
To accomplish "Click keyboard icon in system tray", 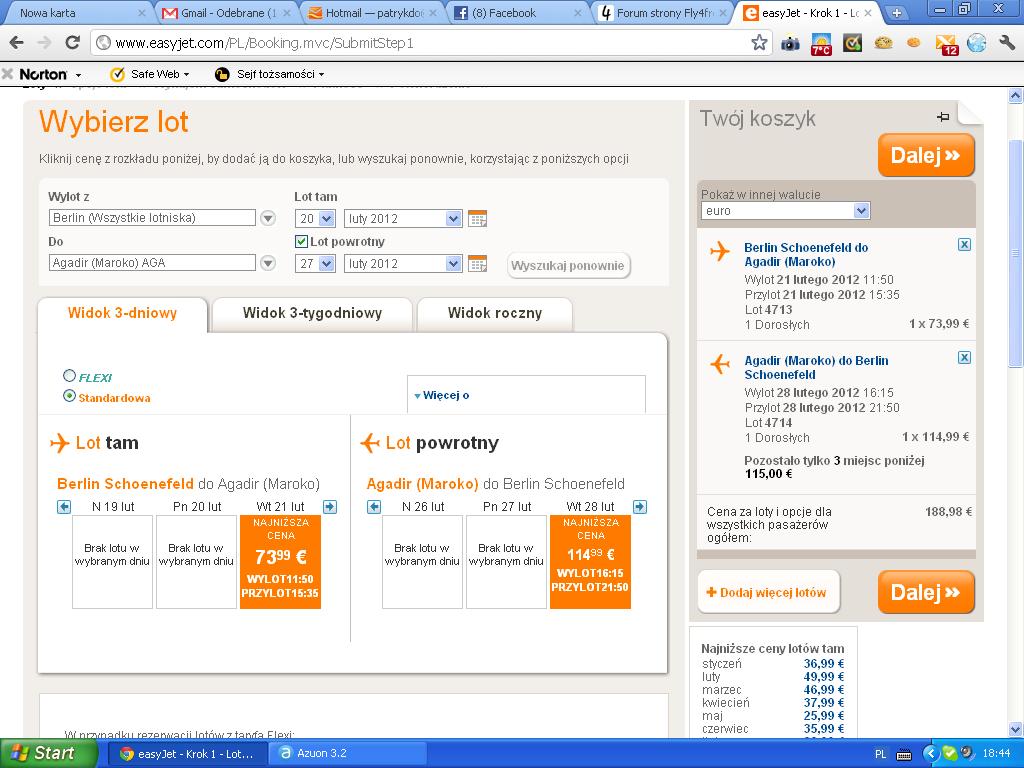I will point(904,754).
